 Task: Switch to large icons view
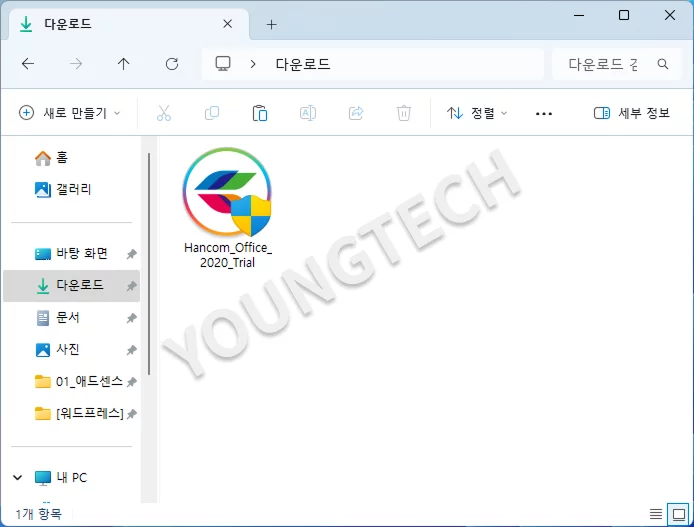point(679,514)
